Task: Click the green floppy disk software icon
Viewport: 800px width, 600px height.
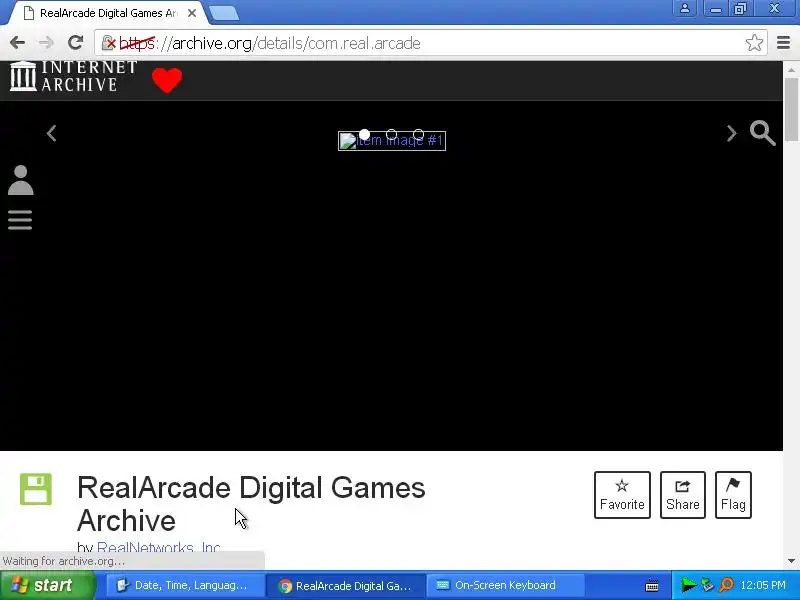Action: (x=36, y=489)
